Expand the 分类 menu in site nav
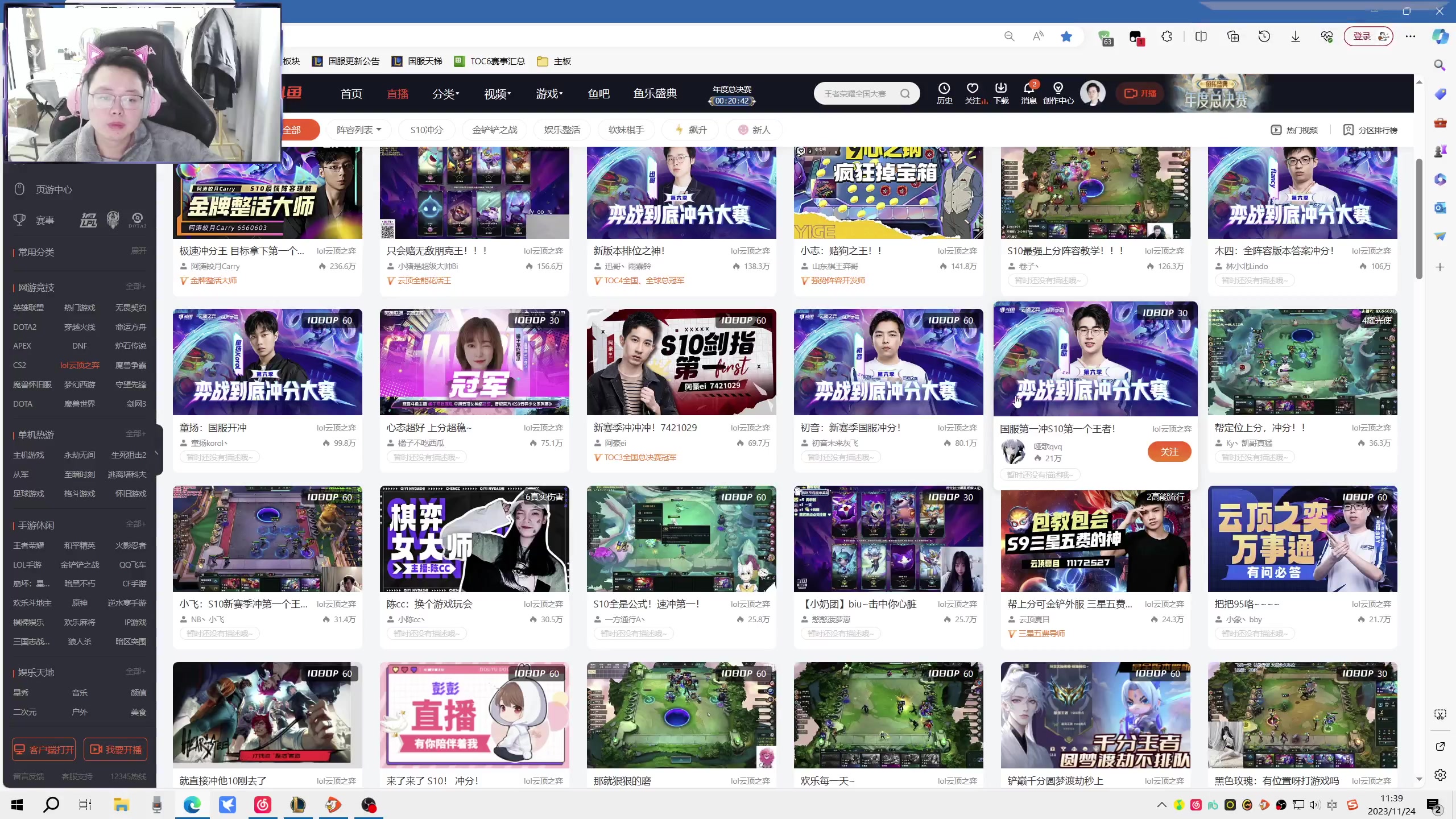The height and width of the screenshot is (819, 1456). 445,94
